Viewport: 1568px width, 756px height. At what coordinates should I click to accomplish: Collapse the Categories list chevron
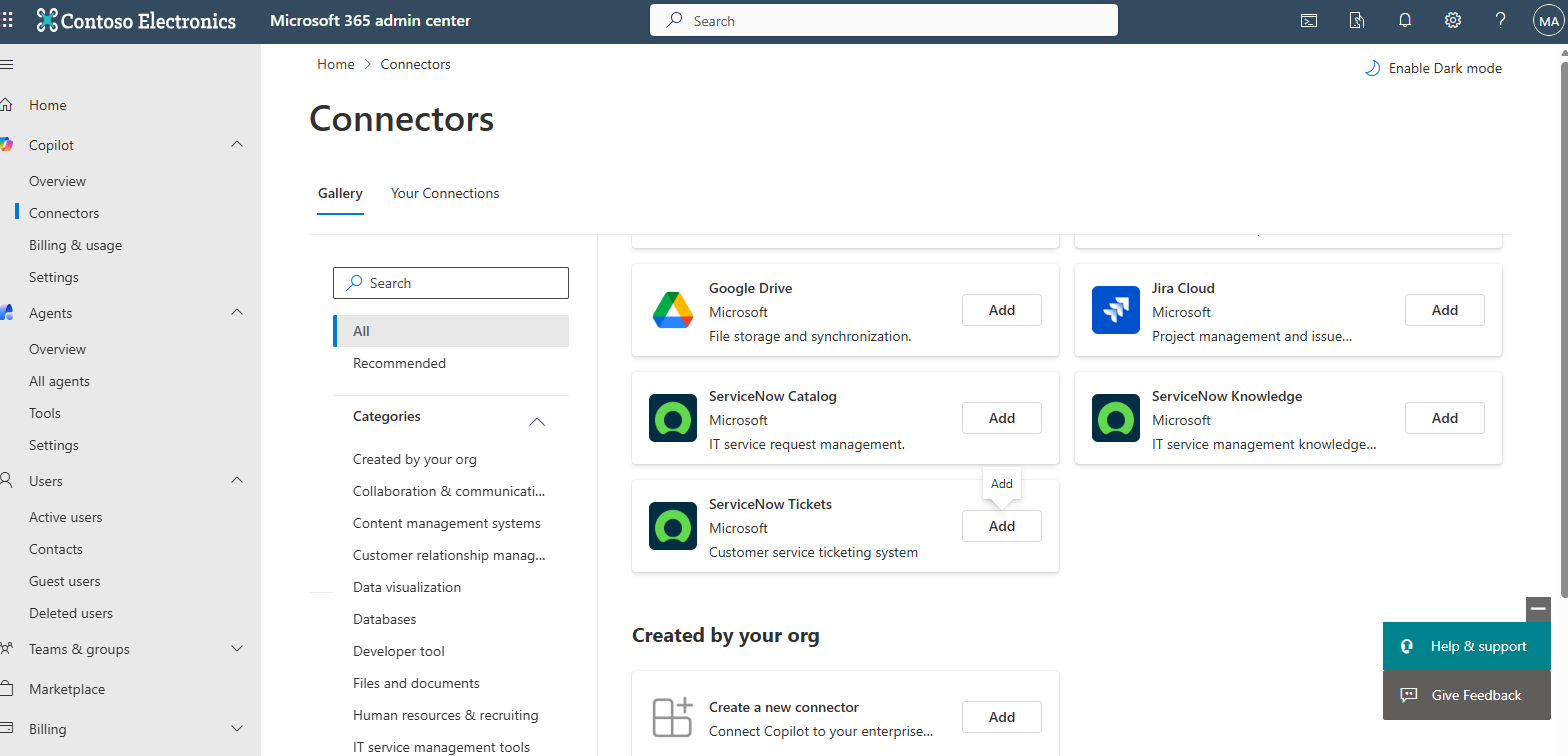pos(537,422)
